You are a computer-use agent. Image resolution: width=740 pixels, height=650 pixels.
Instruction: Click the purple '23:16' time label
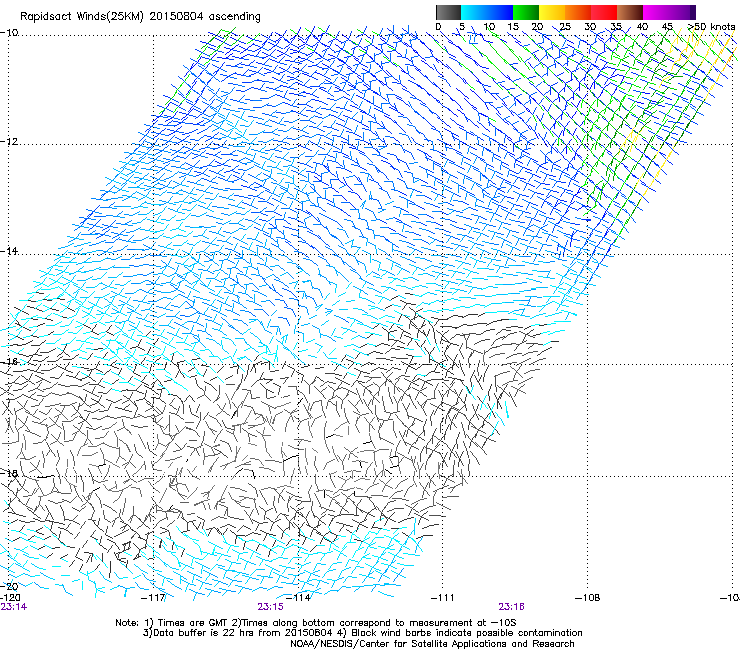point(512,607)
